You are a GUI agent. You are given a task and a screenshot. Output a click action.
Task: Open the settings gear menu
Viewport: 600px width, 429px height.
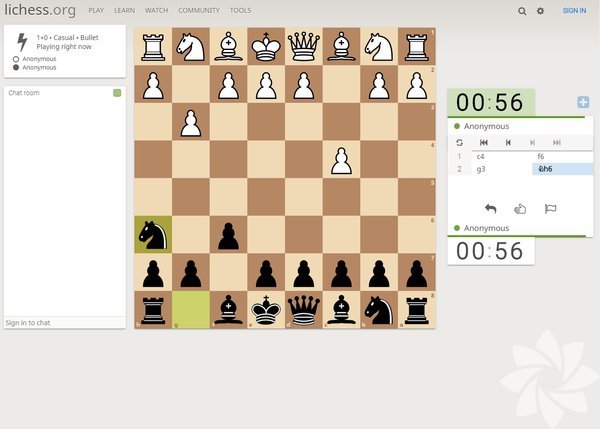[541, 10]
